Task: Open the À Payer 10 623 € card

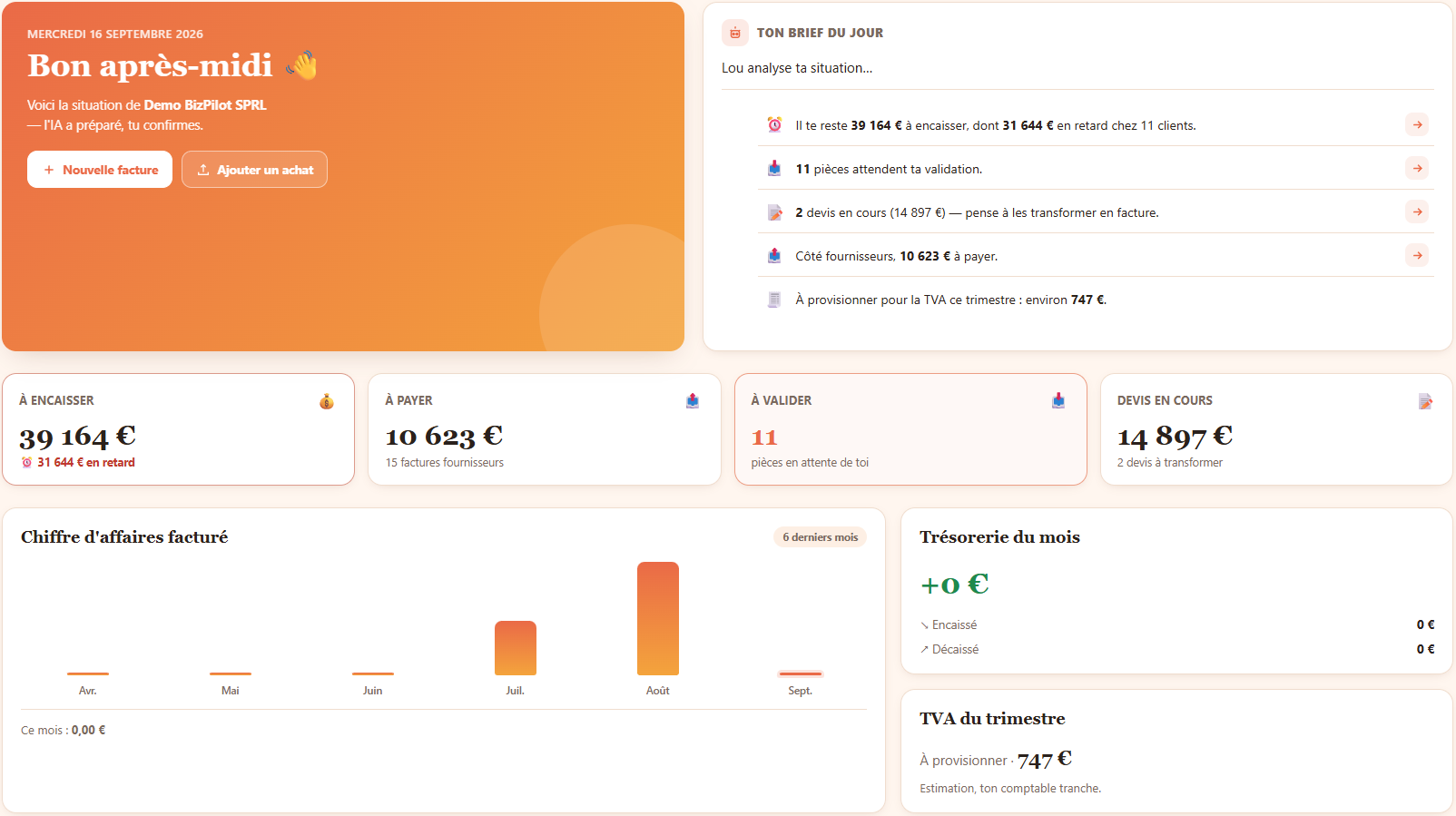Action: point(545,429)
